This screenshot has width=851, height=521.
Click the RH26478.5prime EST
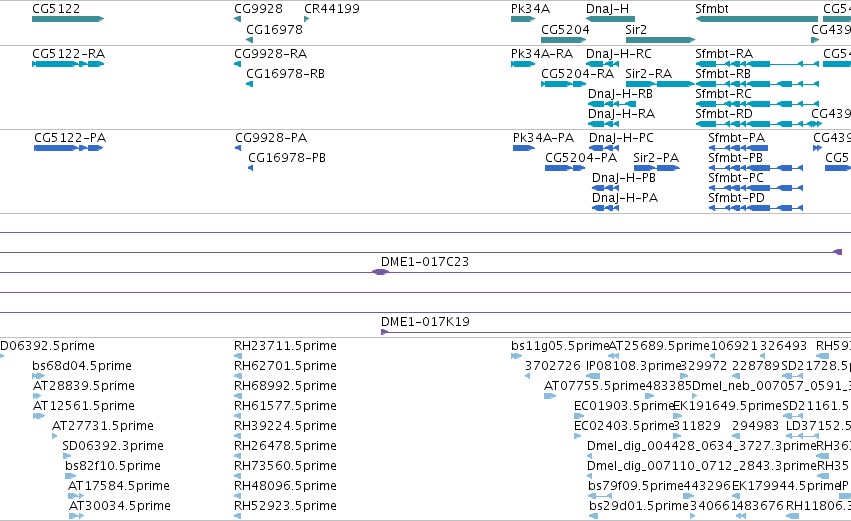[x=238, y=456]
